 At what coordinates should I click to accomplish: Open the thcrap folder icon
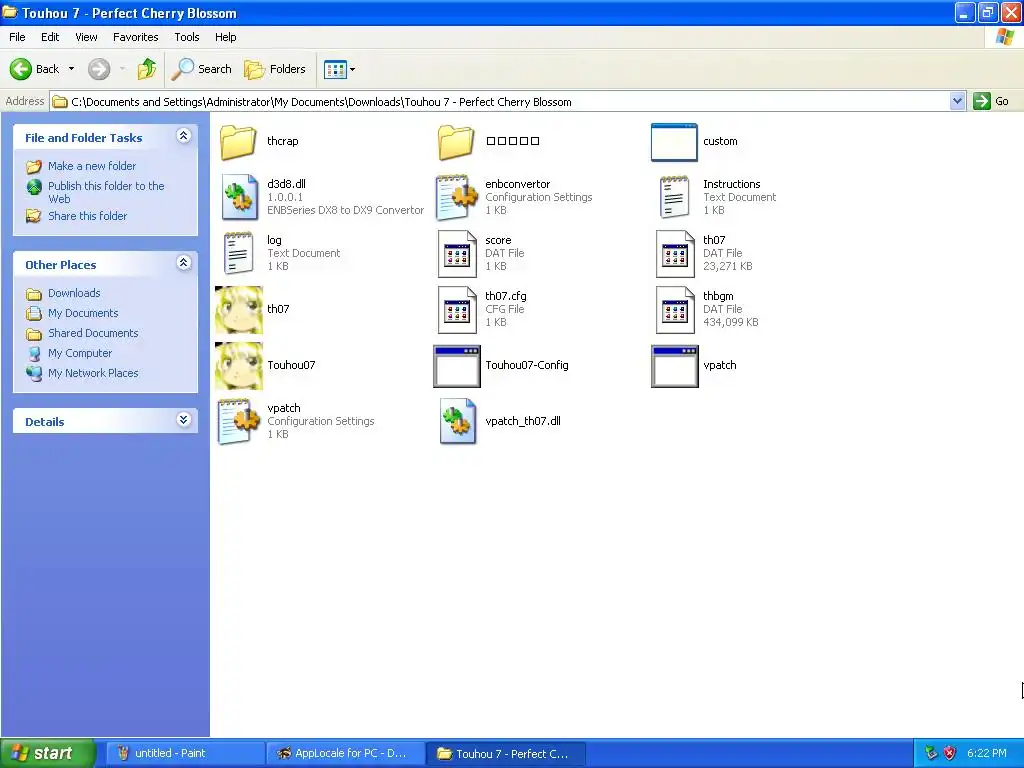coord(238,142)
